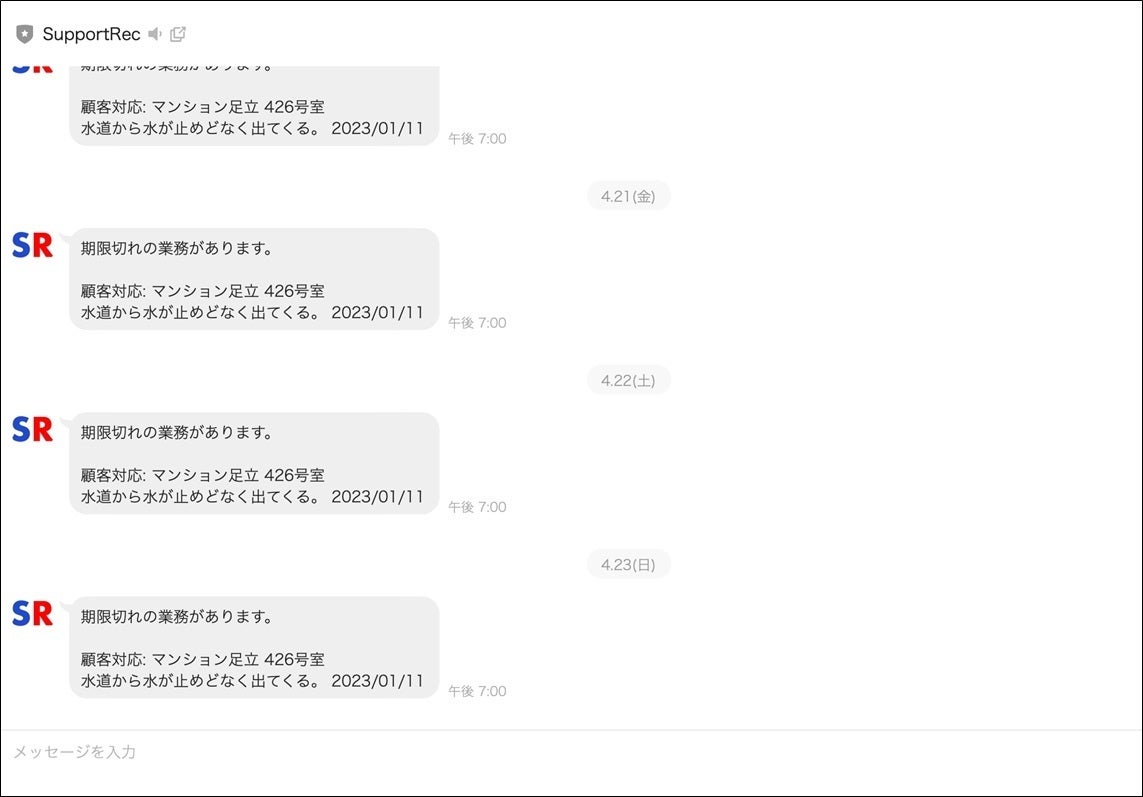The height and width of the screenshot is (797, 1143).
Task: Open chat in separate window icon
Action: (x=178, y=34)
